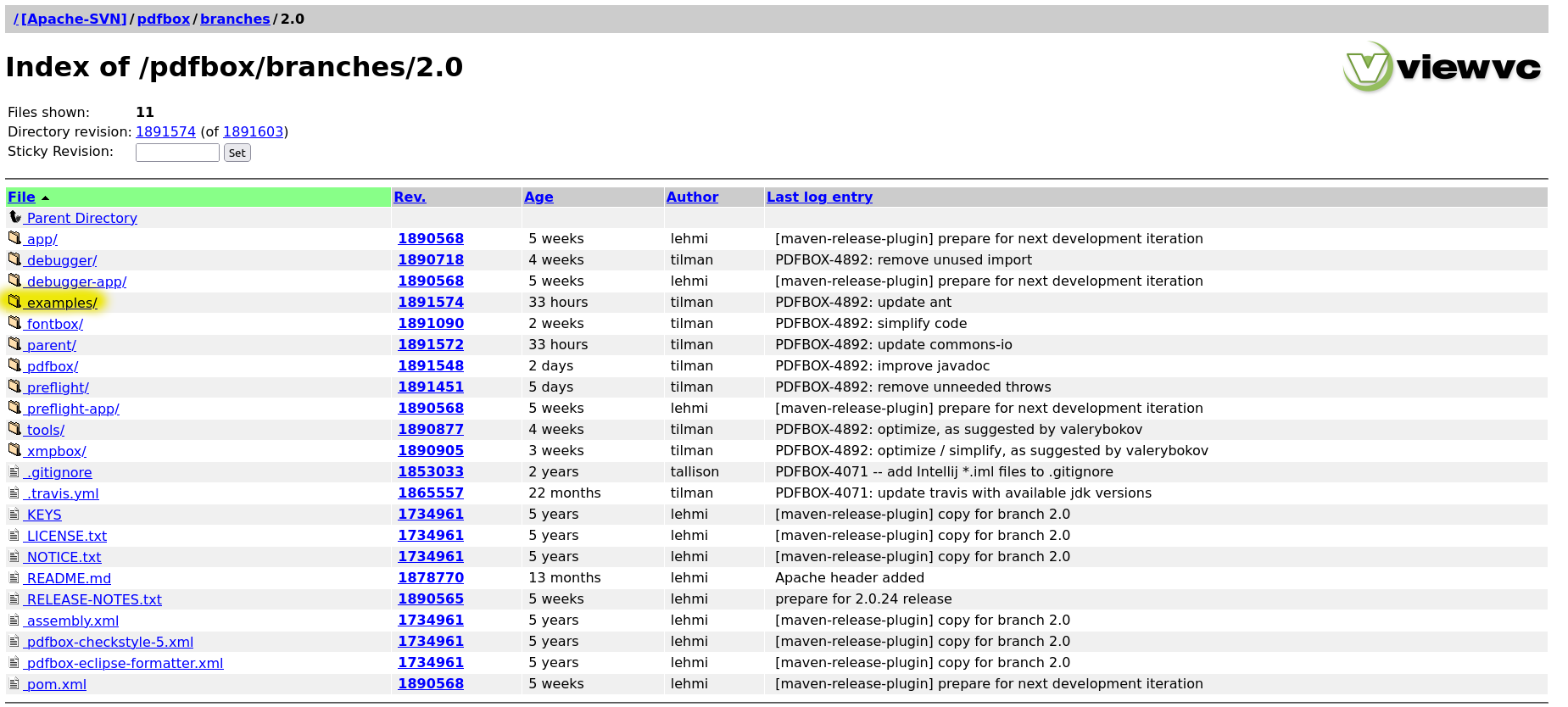Click the file icon beside RELEASE-NOTES.txt

pos(14,599)
